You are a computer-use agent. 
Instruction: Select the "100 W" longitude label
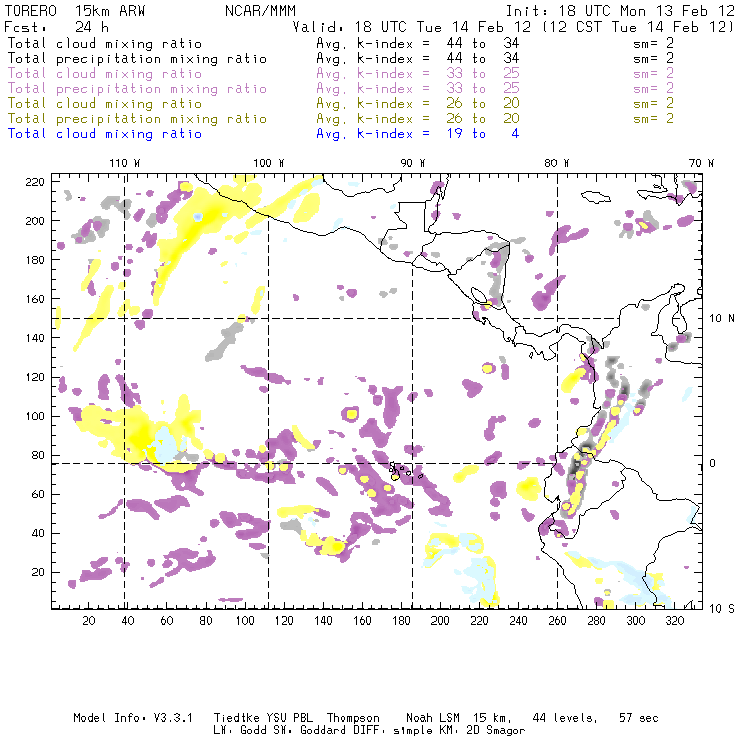[269, 163]
